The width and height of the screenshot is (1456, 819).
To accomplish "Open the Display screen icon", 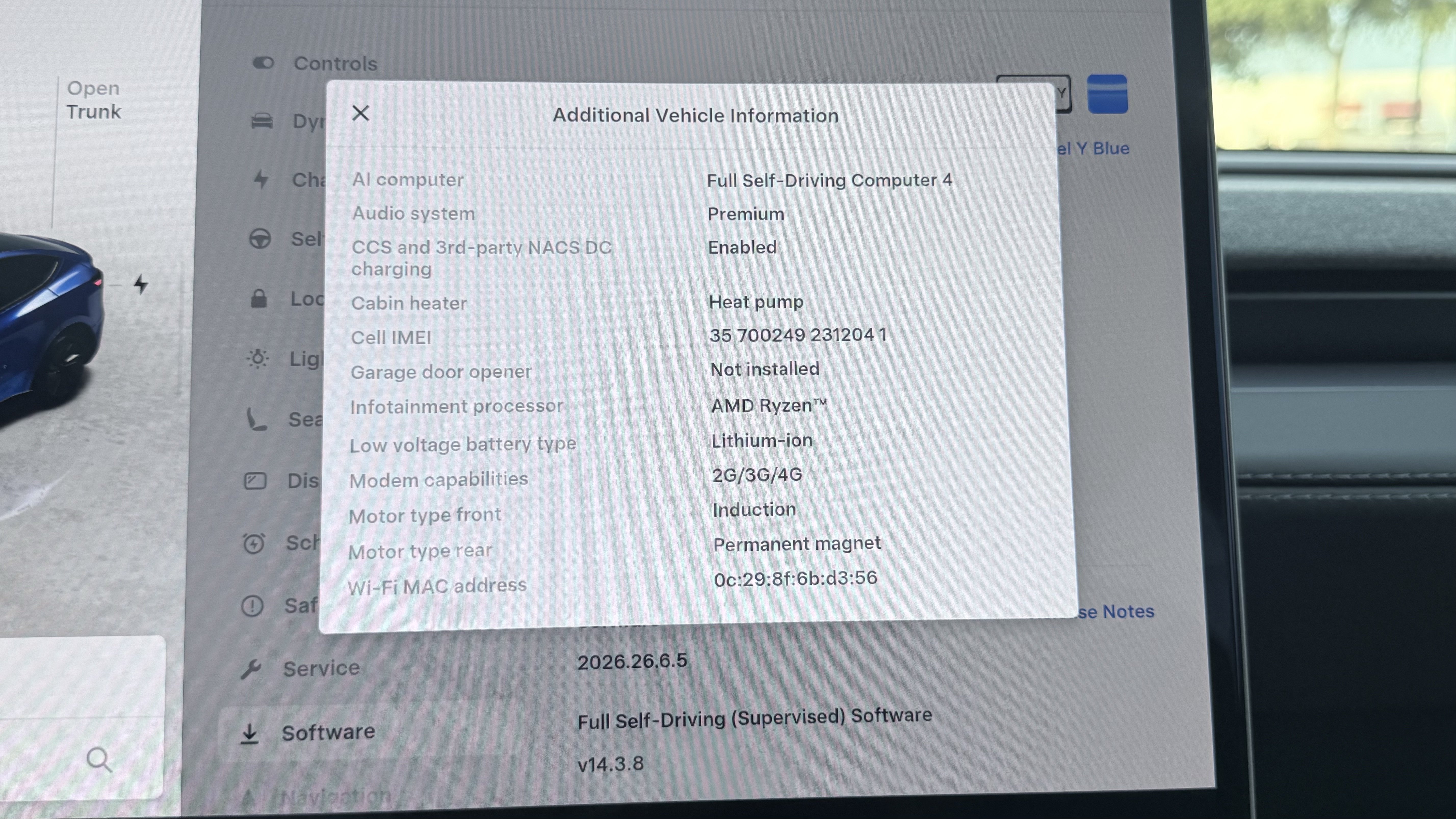I will point(255,481).
